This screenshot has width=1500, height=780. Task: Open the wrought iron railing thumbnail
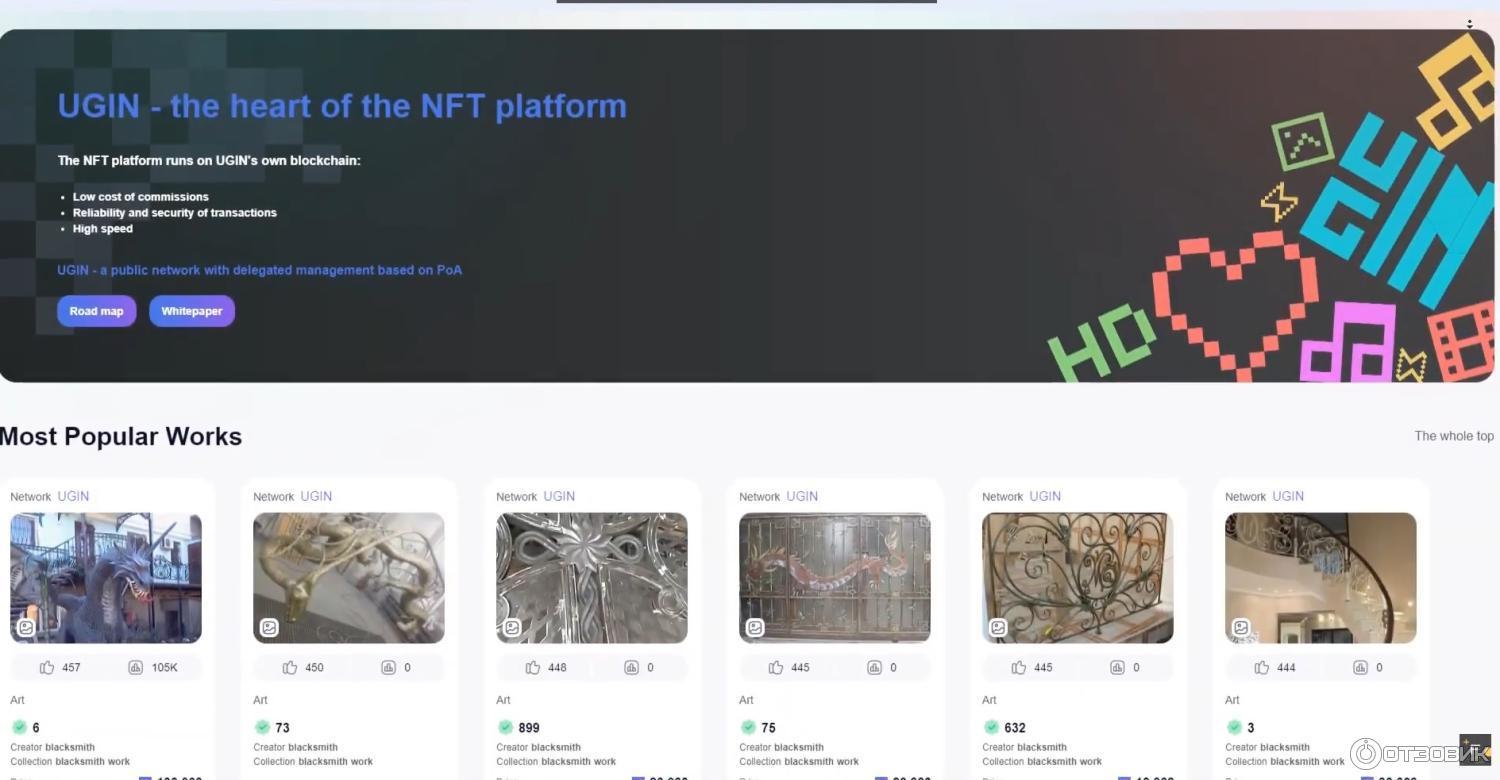tap(1078, 578)
